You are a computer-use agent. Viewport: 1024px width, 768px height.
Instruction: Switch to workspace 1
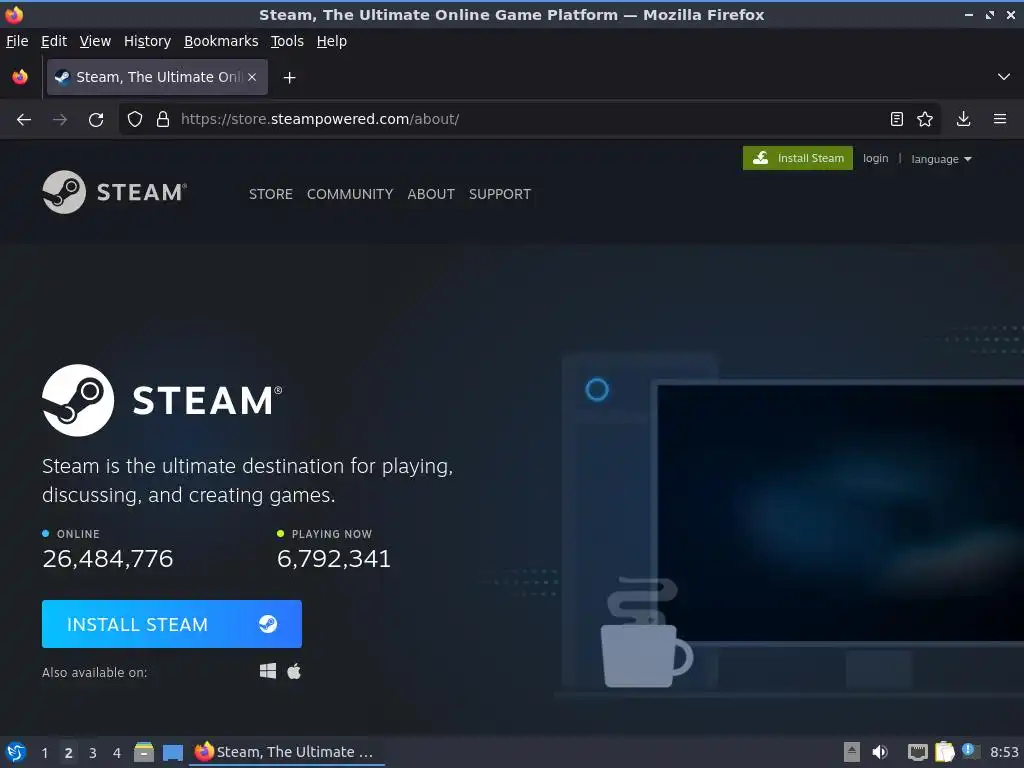pos(44,752)
